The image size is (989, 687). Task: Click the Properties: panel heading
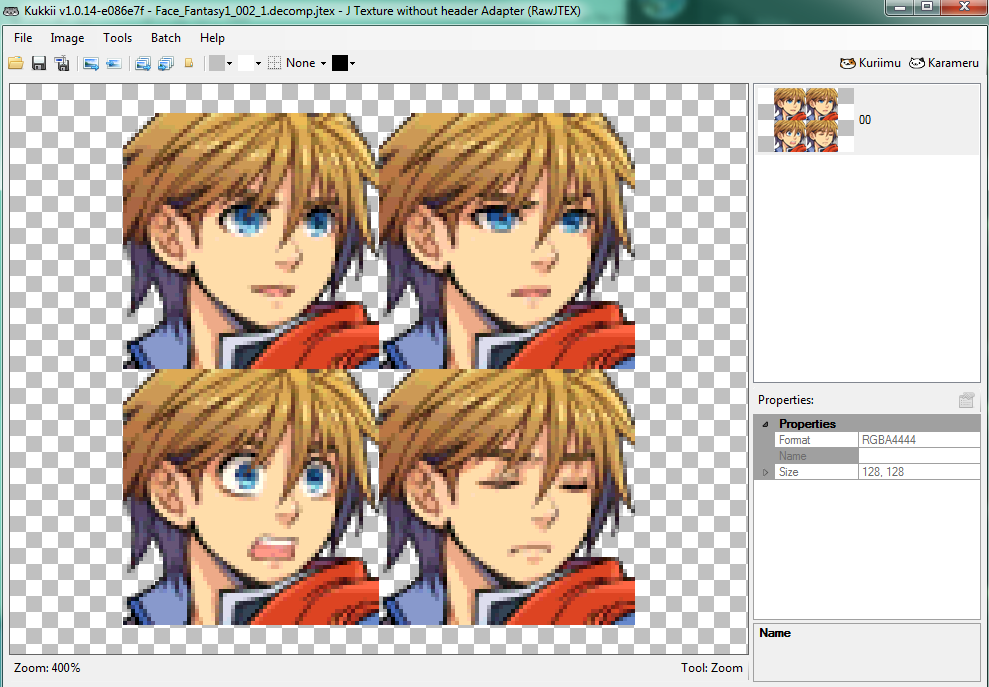click(786, 400)
